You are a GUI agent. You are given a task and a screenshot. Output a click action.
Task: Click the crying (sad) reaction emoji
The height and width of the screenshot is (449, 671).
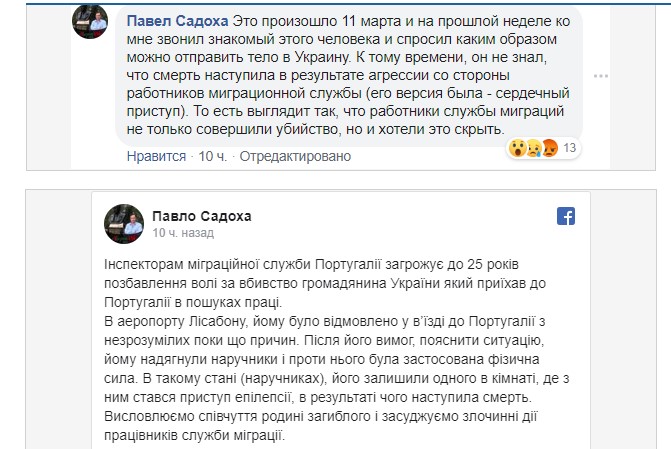pos(533,149)
